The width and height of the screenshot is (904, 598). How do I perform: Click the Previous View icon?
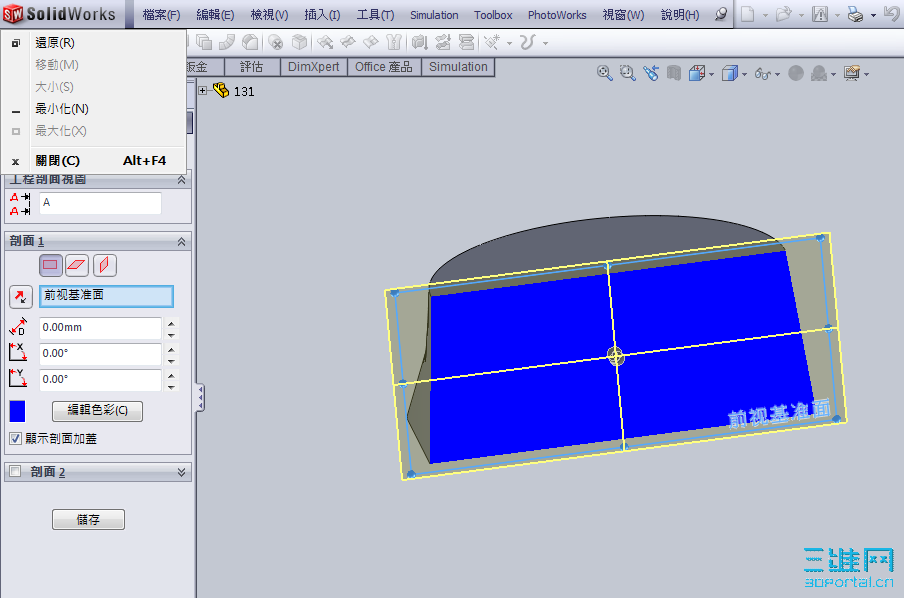click(x=651, y=73)
